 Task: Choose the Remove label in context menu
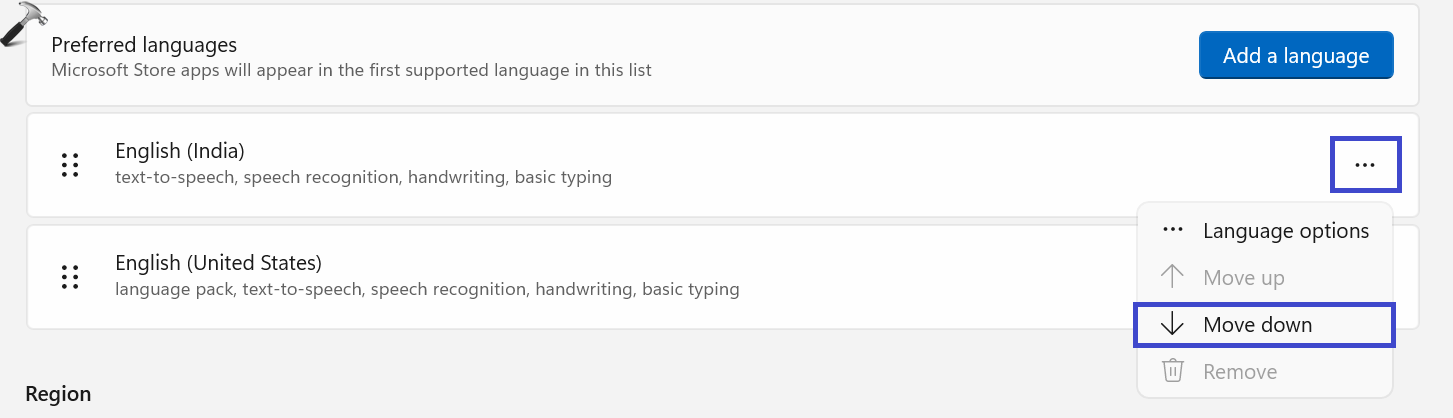pos(1240,372)
